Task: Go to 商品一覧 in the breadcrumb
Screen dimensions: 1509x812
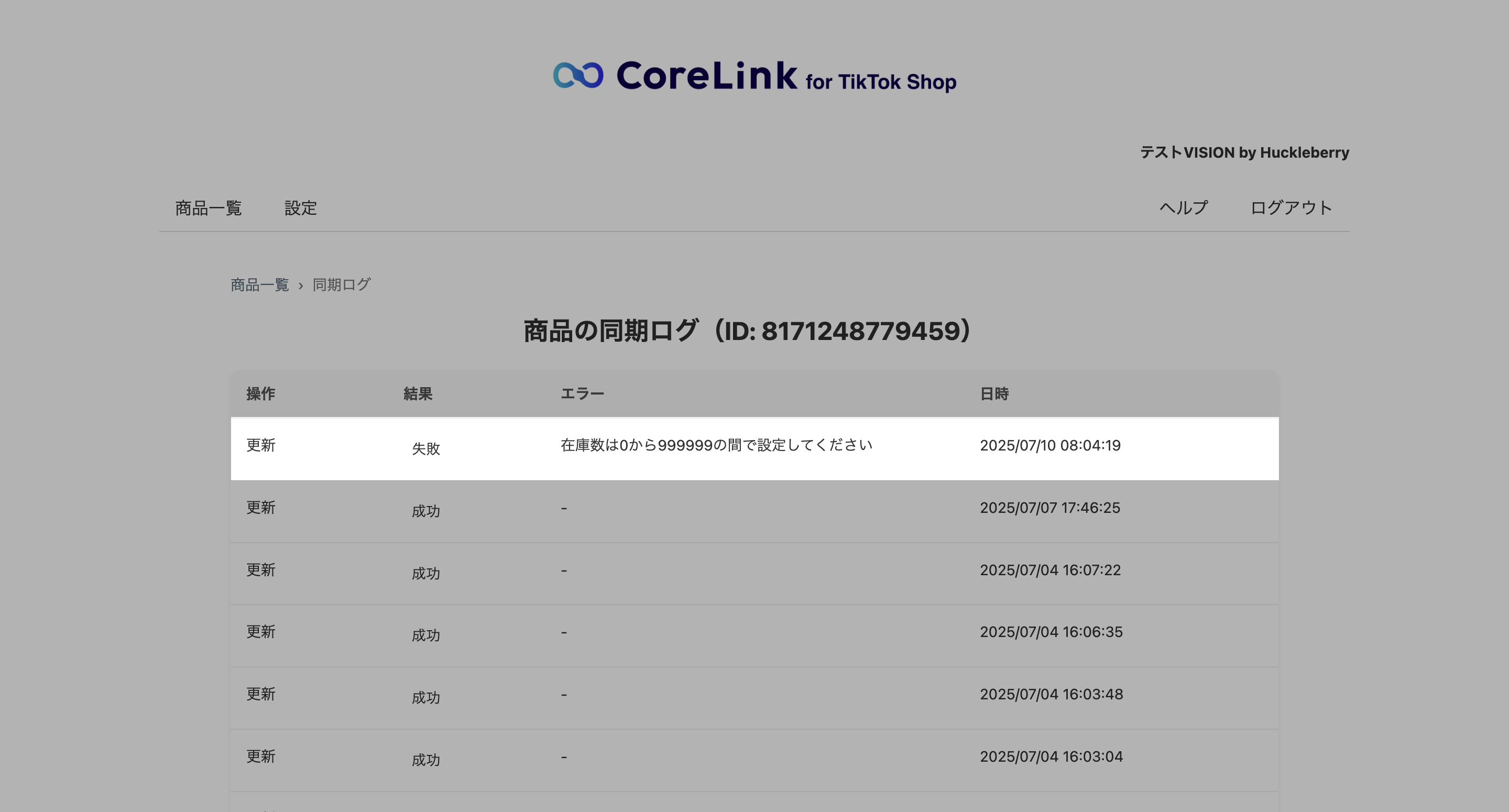Action: pyautogui.click(x=259, y=285)
